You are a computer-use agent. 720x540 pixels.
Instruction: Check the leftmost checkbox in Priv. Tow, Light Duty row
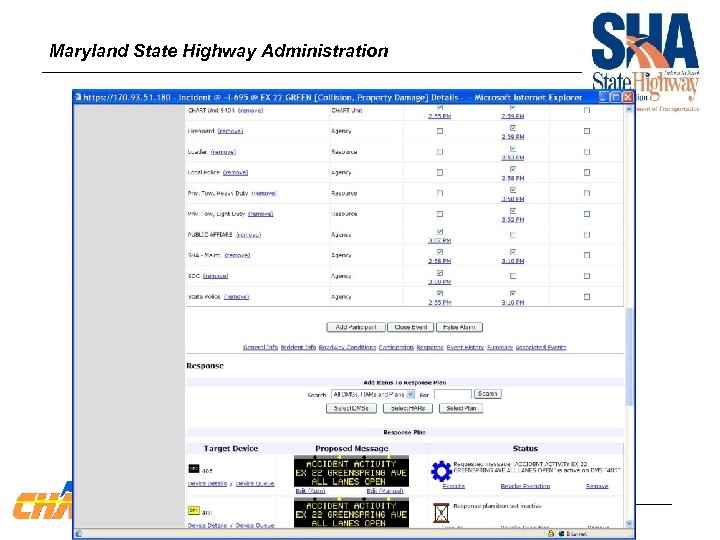click(x=440, y=214)
